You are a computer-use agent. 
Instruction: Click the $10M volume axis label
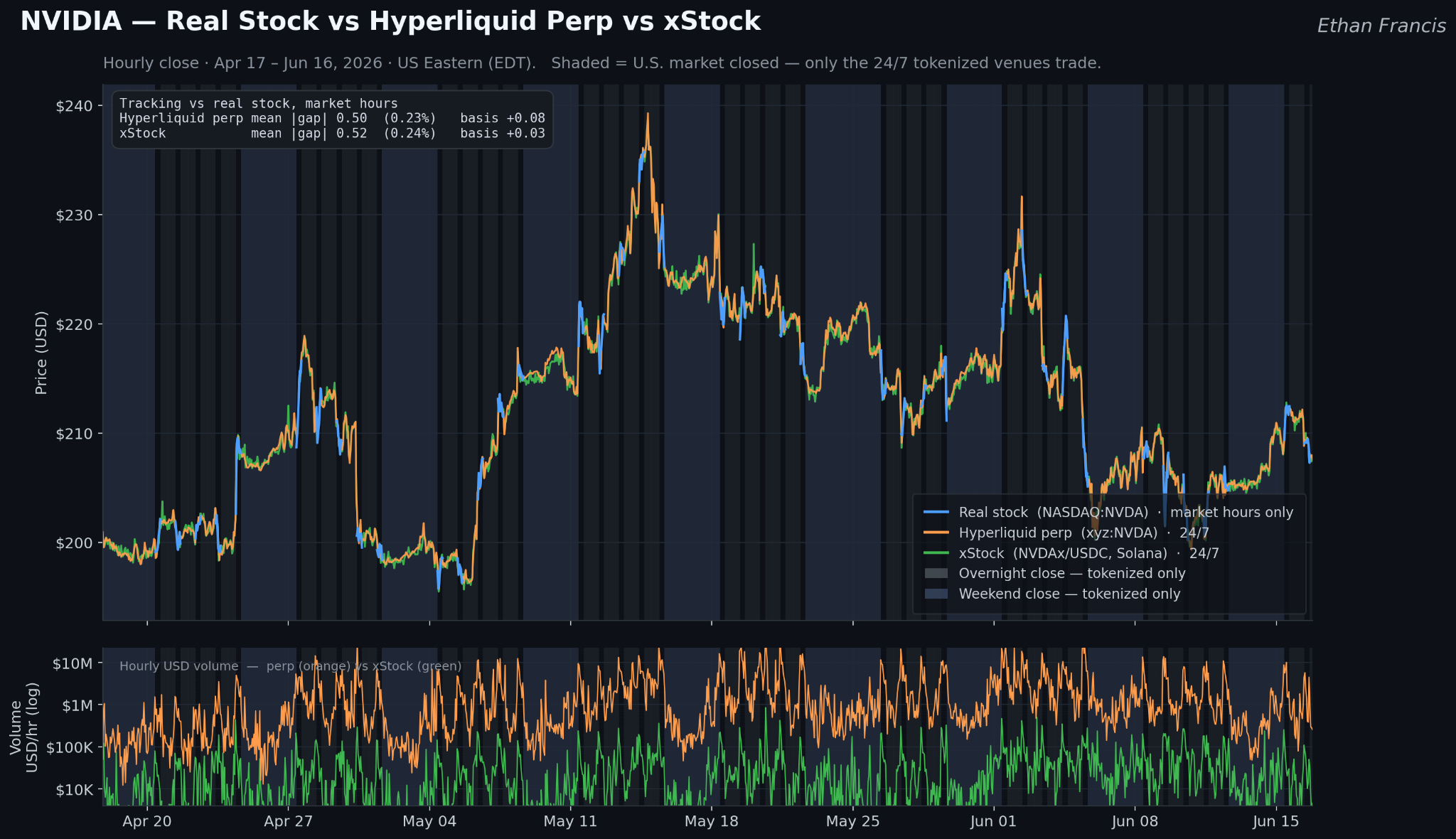73,663
